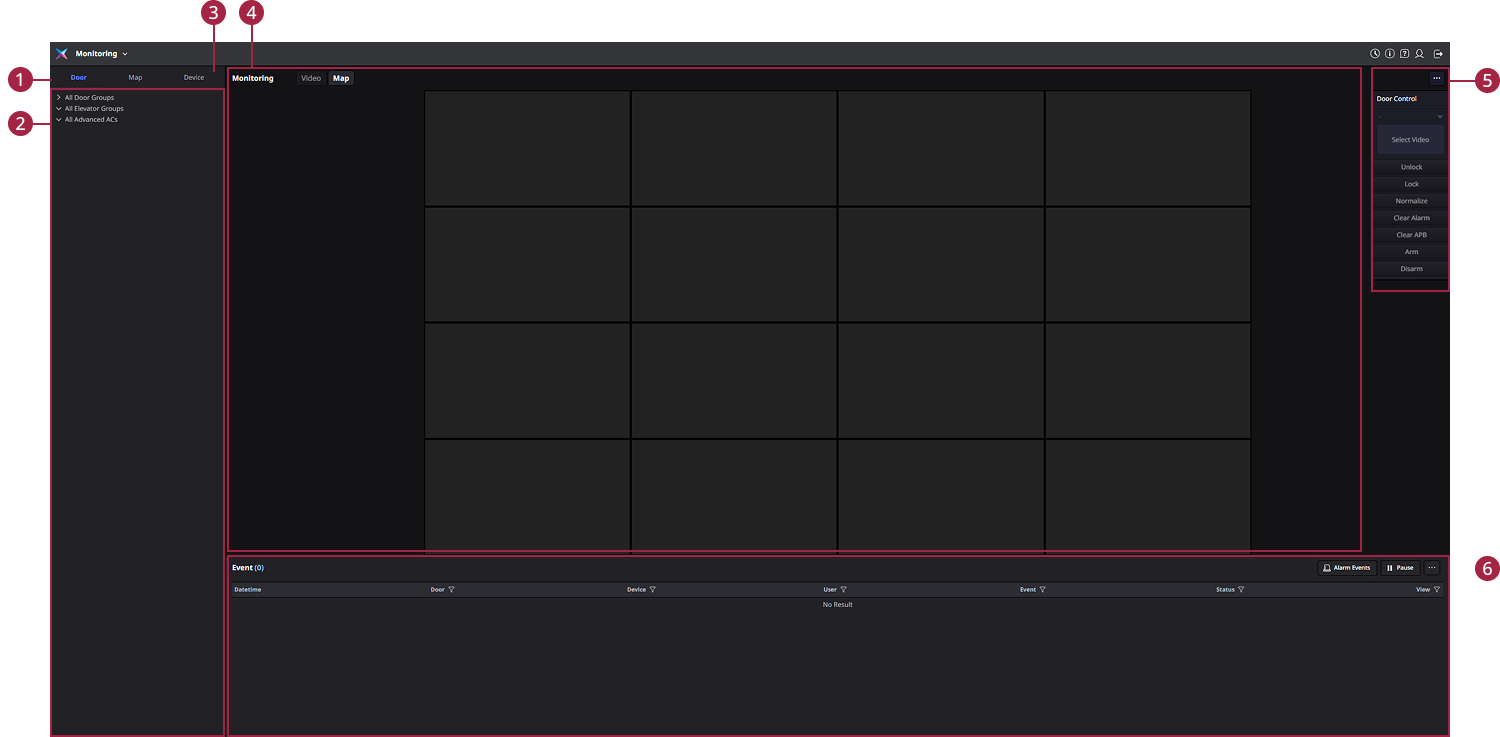Viewport: 1500px width, 737px height.
Task: Switch to the Device tab
Action: coord(194,77)
